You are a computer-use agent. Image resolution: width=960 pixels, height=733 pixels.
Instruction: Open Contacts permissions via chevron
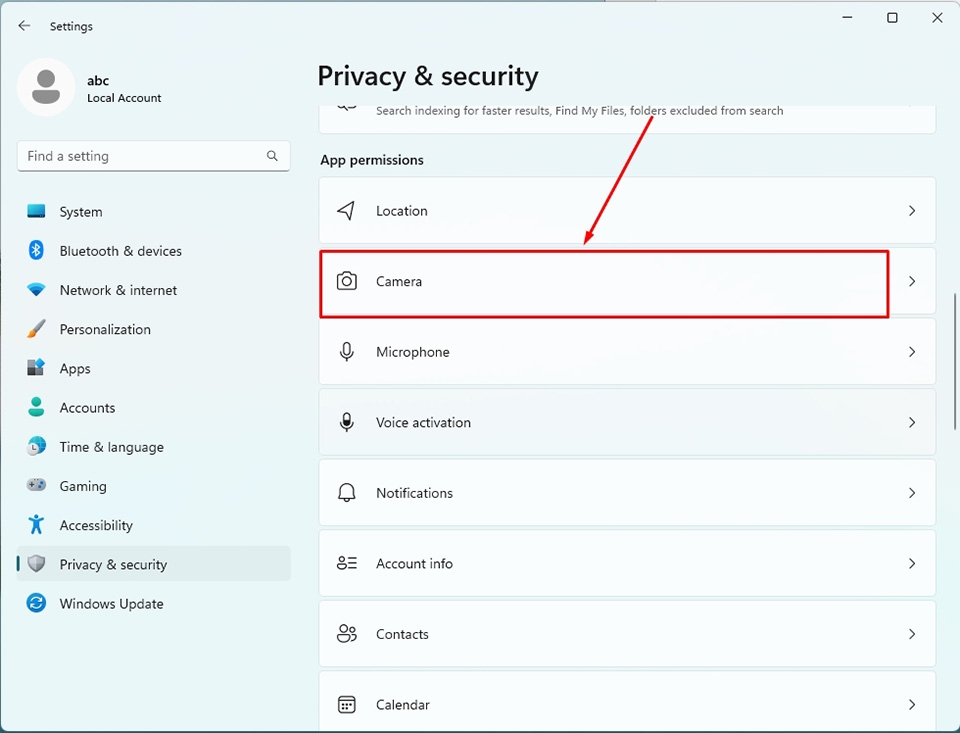tap(912, 634)
